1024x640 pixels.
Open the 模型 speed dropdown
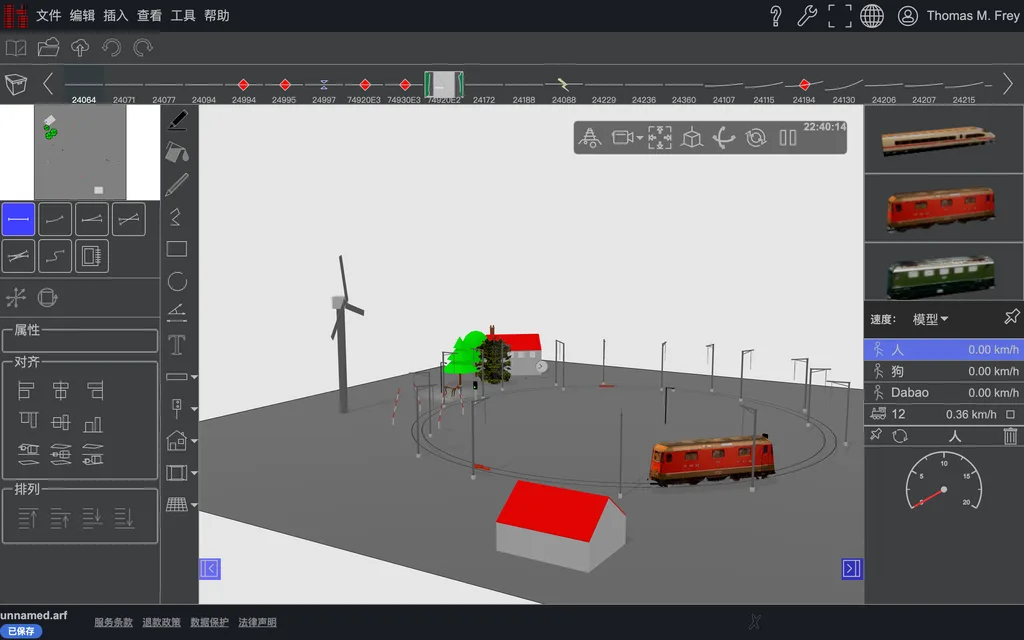[930, 319]
